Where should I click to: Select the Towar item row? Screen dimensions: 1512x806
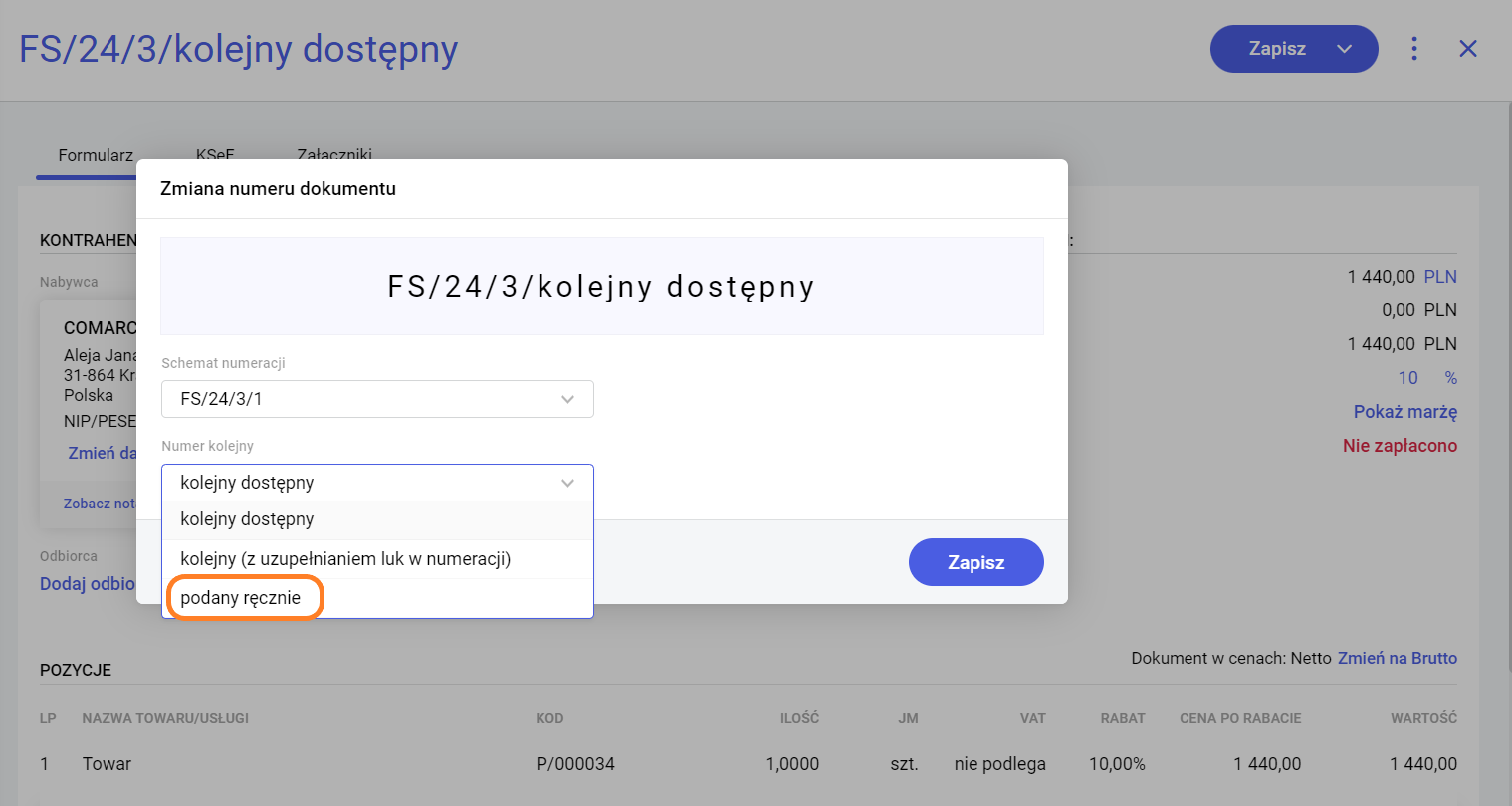point(107,764)
